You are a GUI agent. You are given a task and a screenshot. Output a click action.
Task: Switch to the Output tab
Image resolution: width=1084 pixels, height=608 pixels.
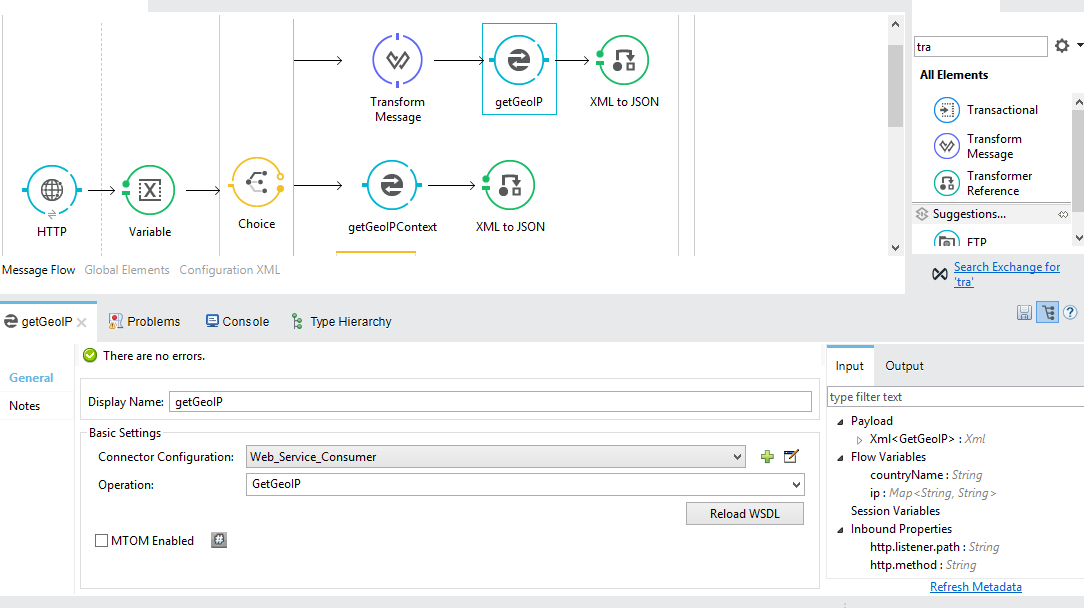click(904, 366)
